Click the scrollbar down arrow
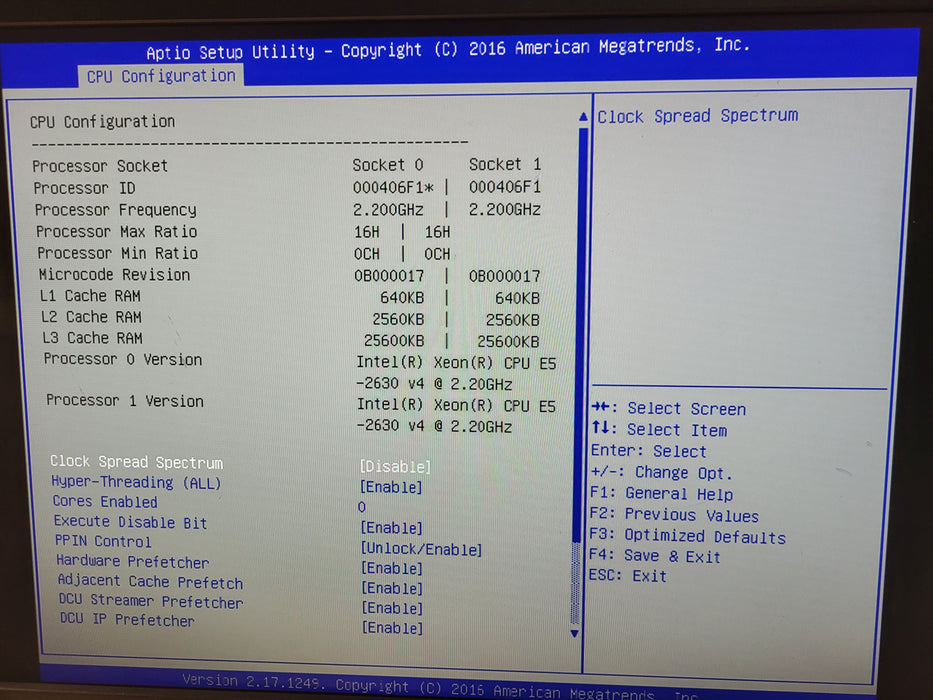This screenshot has height=700, width=933. (575, 633)
